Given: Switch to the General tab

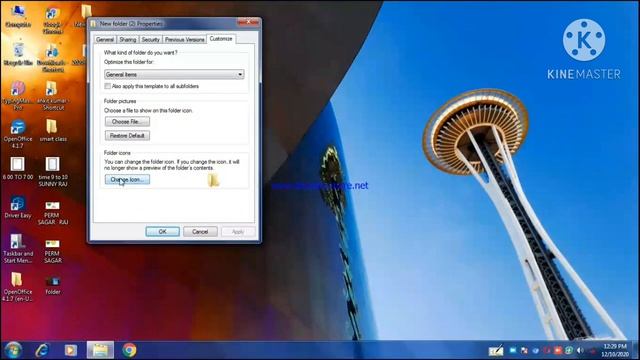Looking at the screenshot, I should pos(105,40).
